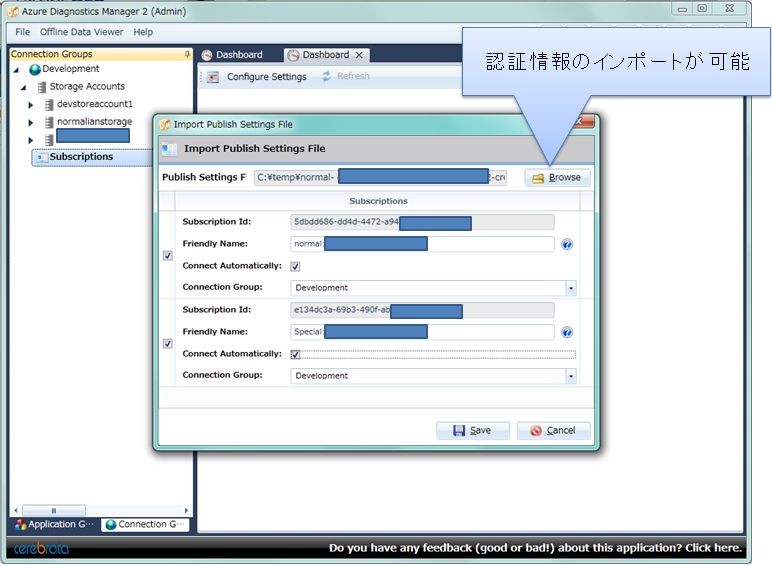Image resolution: width=772 pixels, height=566 pixels.
Task: Maximize the Azure Diagnostics Manager window
Action: point(703,8)
